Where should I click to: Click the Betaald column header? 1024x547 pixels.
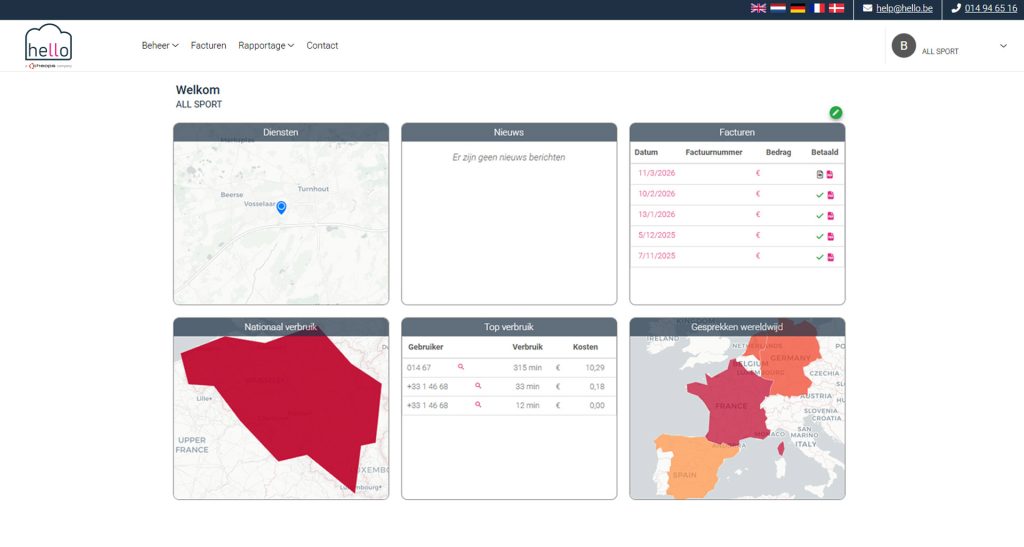point(824,152)
